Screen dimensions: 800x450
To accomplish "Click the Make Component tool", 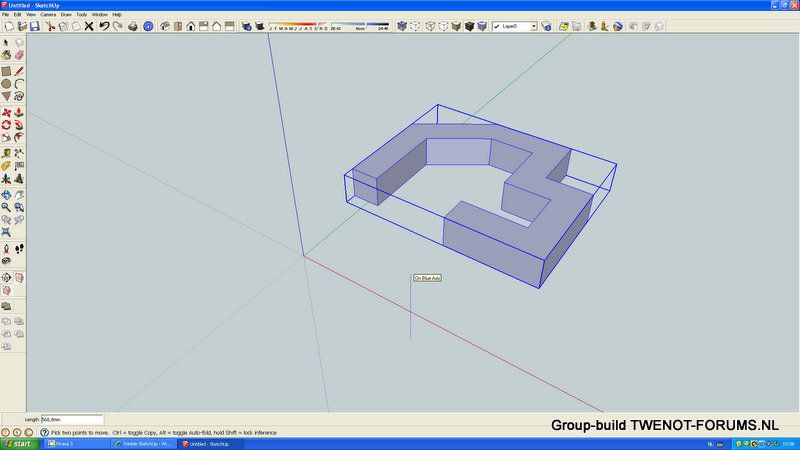I will 19,43.
